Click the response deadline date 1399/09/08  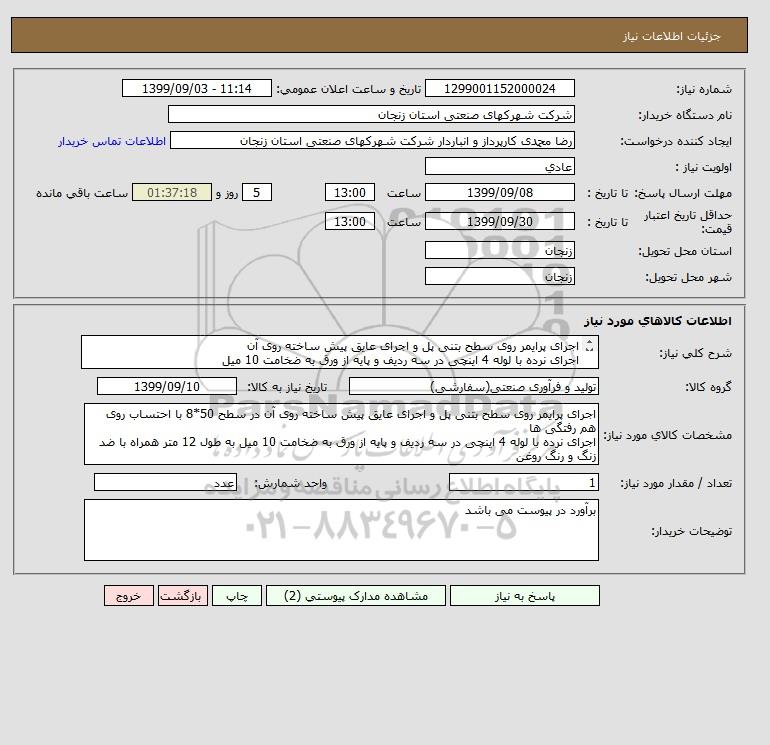click(500, 193)
